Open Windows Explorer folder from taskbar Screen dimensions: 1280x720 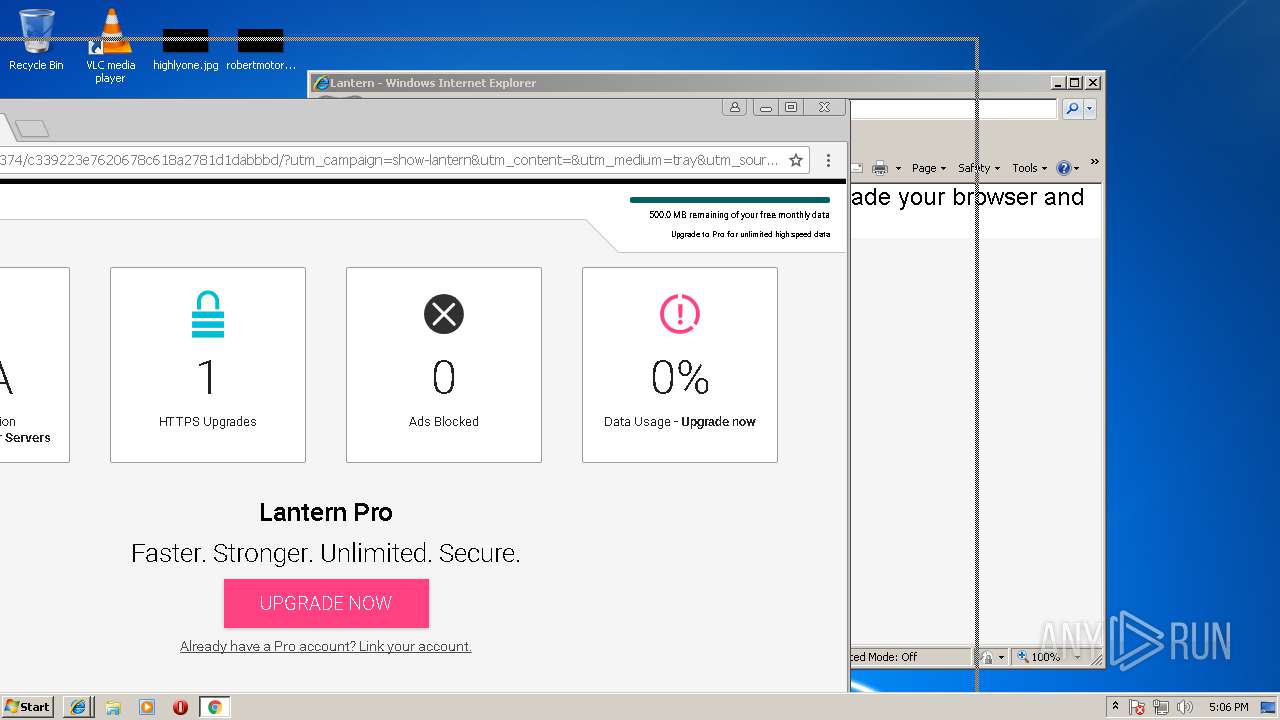pyautogui.click(x=113, y=707)
